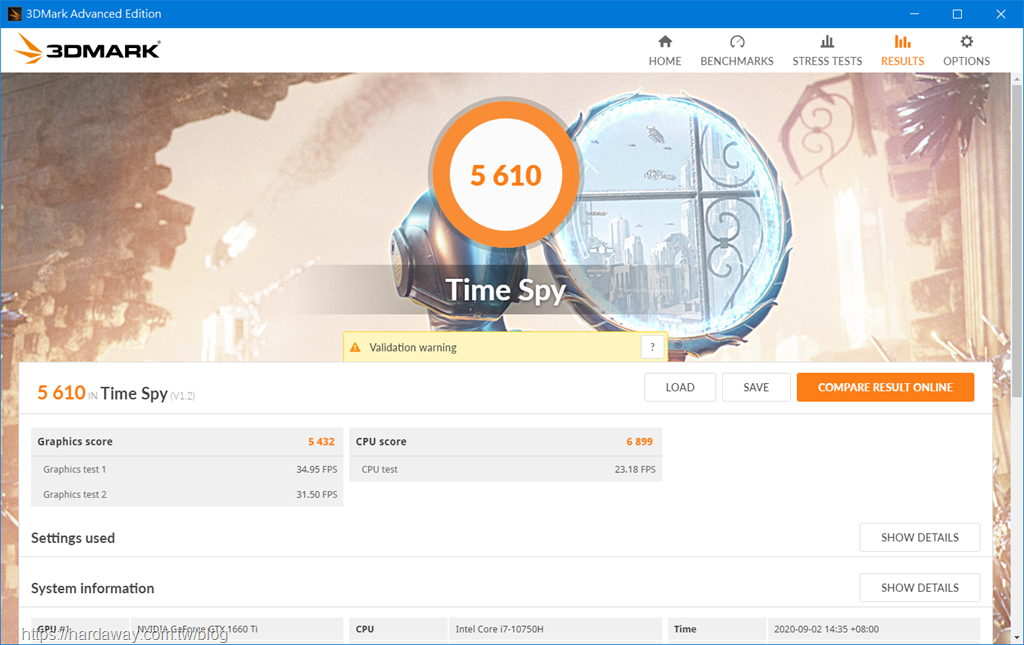The image size is (1024, 645).
Task: Click scrollbar down arrow
Action: pos(1017,638)
